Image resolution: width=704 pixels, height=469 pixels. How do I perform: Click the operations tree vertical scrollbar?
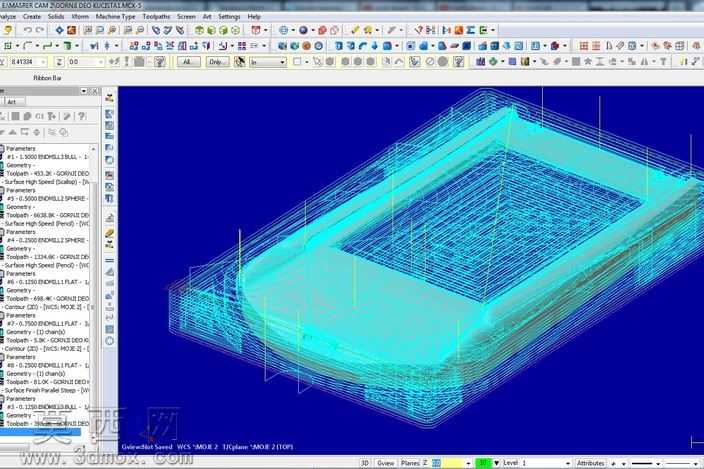[x=93, y=292]
